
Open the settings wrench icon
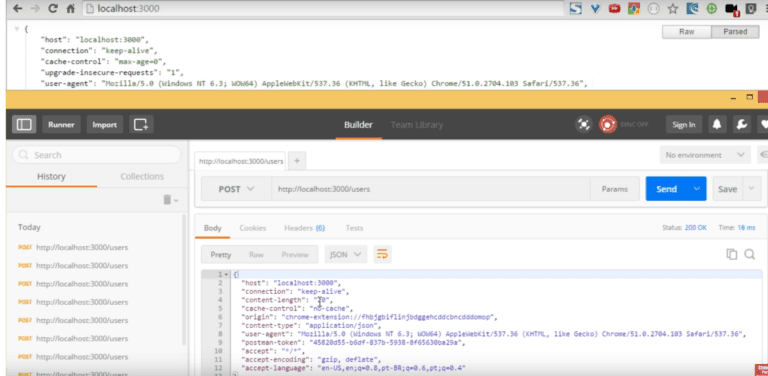[742, 124]
